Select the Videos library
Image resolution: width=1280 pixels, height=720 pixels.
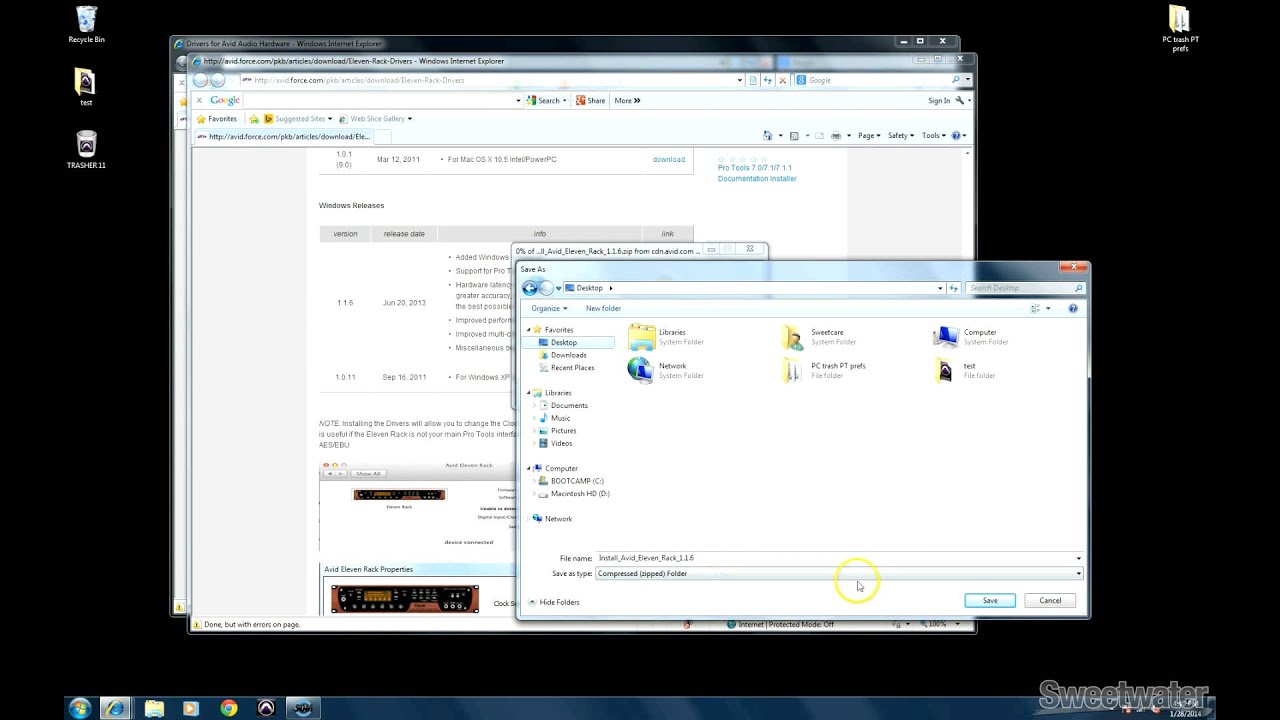coord(561,443)
